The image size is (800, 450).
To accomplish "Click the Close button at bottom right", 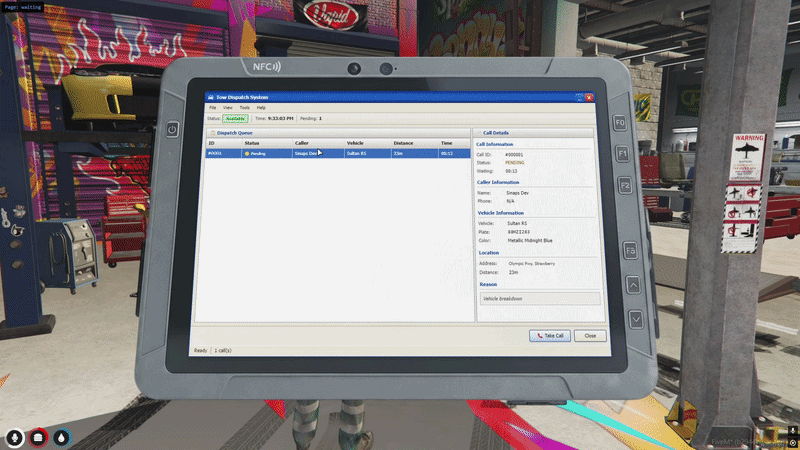I will 590,336.
